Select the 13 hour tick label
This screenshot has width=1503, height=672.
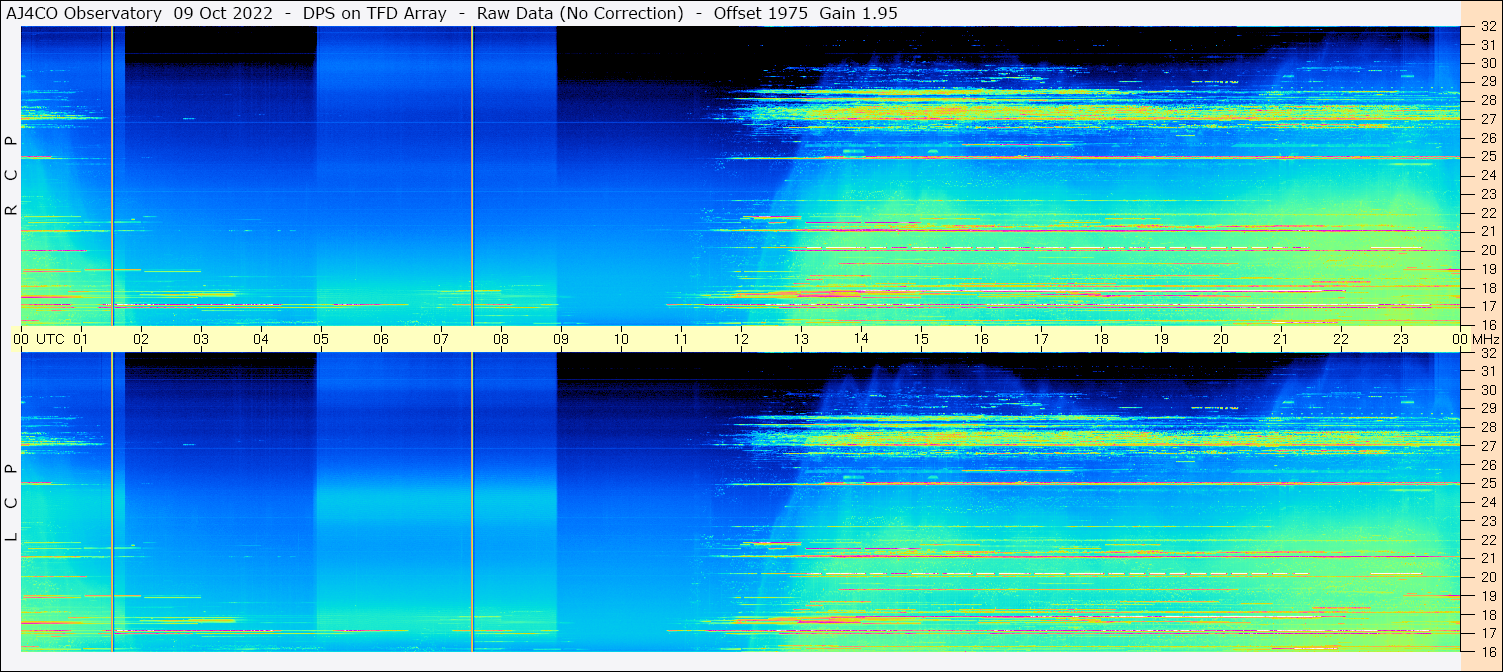801,339
